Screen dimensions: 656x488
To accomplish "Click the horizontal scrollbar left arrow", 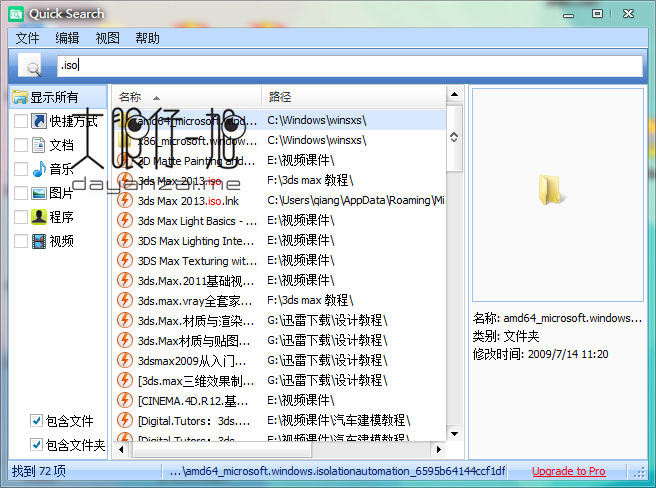I will 121,449.
